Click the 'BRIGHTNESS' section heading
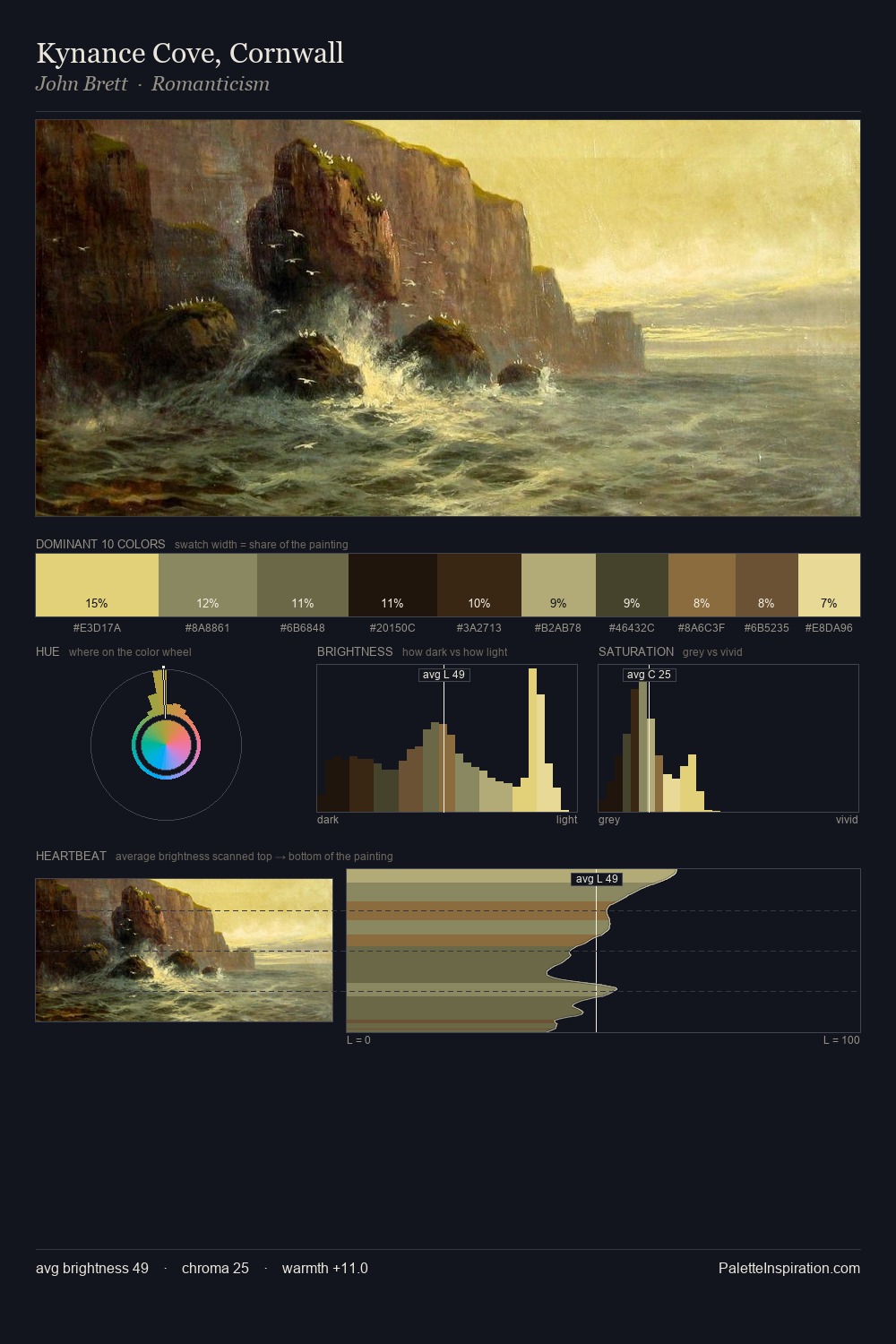Viewport: 896px width, 1344px height. pyautogui.click(x=355, y=651)
